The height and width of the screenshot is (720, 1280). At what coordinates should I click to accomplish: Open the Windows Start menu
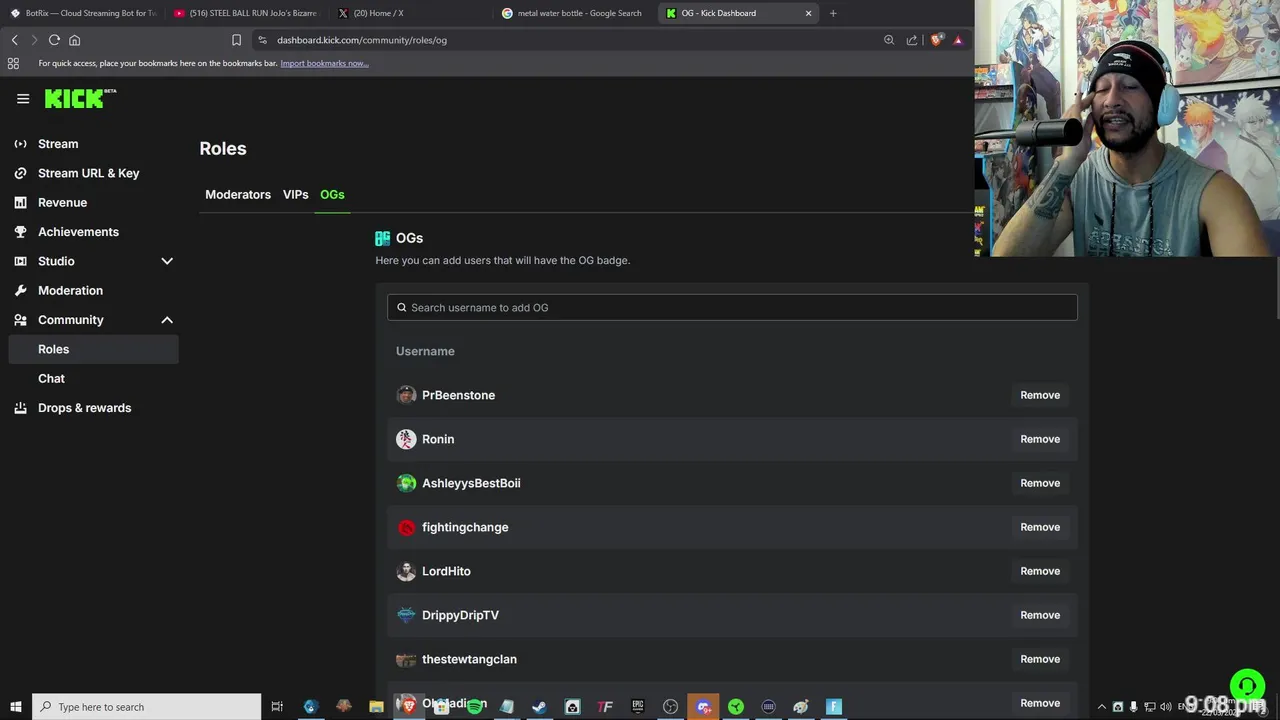click(15, 707)
